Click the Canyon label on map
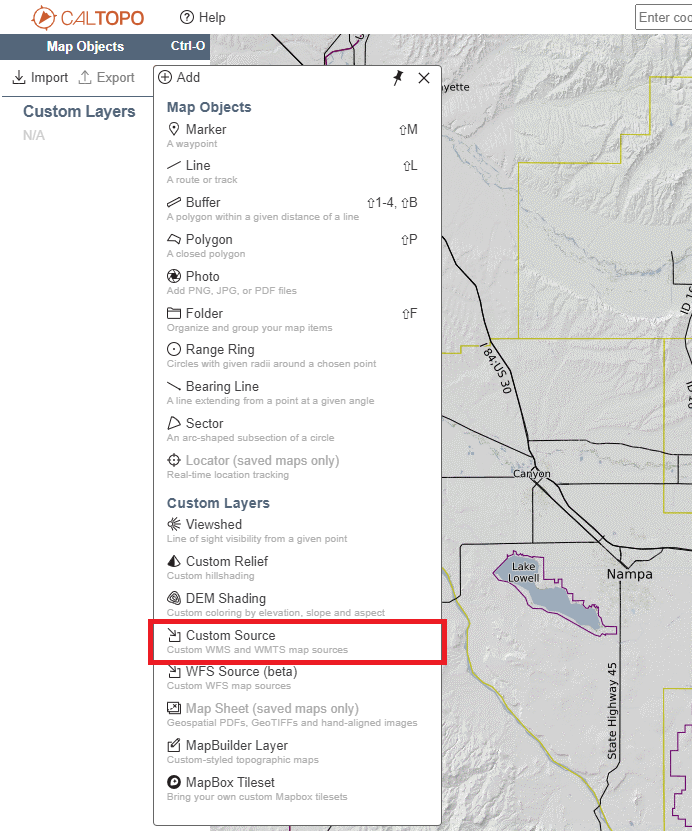 click(531, 474)
